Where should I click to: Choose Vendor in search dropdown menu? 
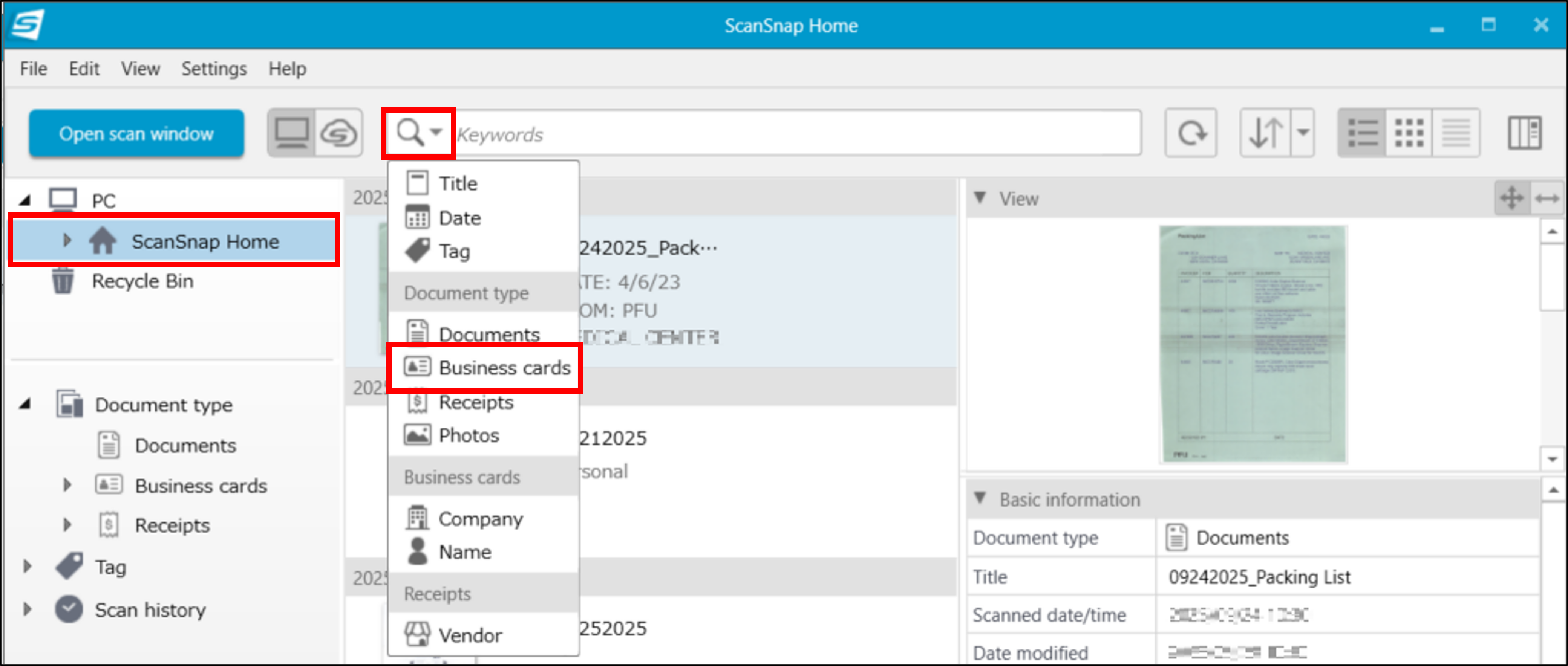tap(483, 635)
